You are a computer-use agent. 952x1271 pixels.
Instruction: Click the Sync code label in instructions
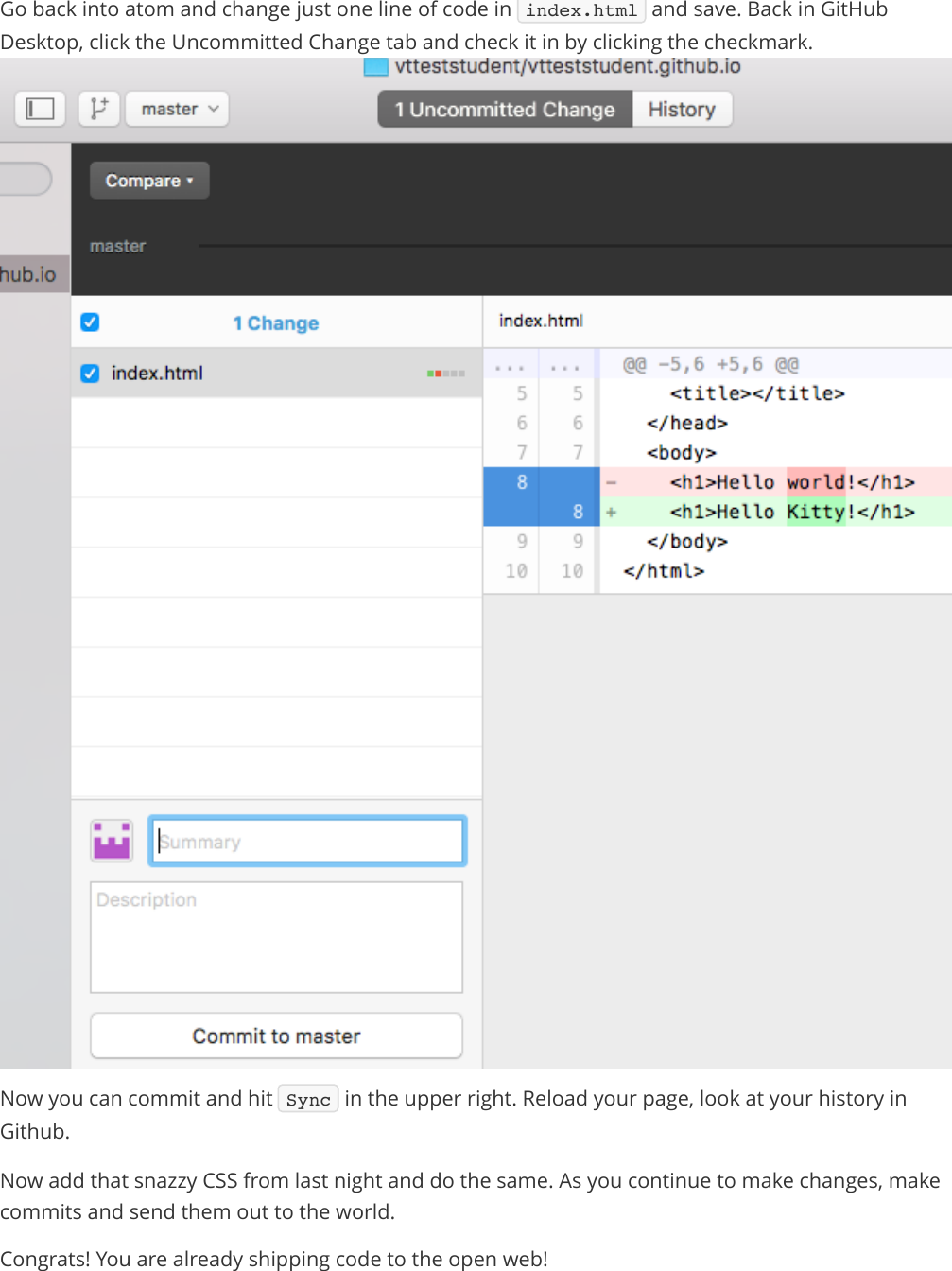[308, 1100]
